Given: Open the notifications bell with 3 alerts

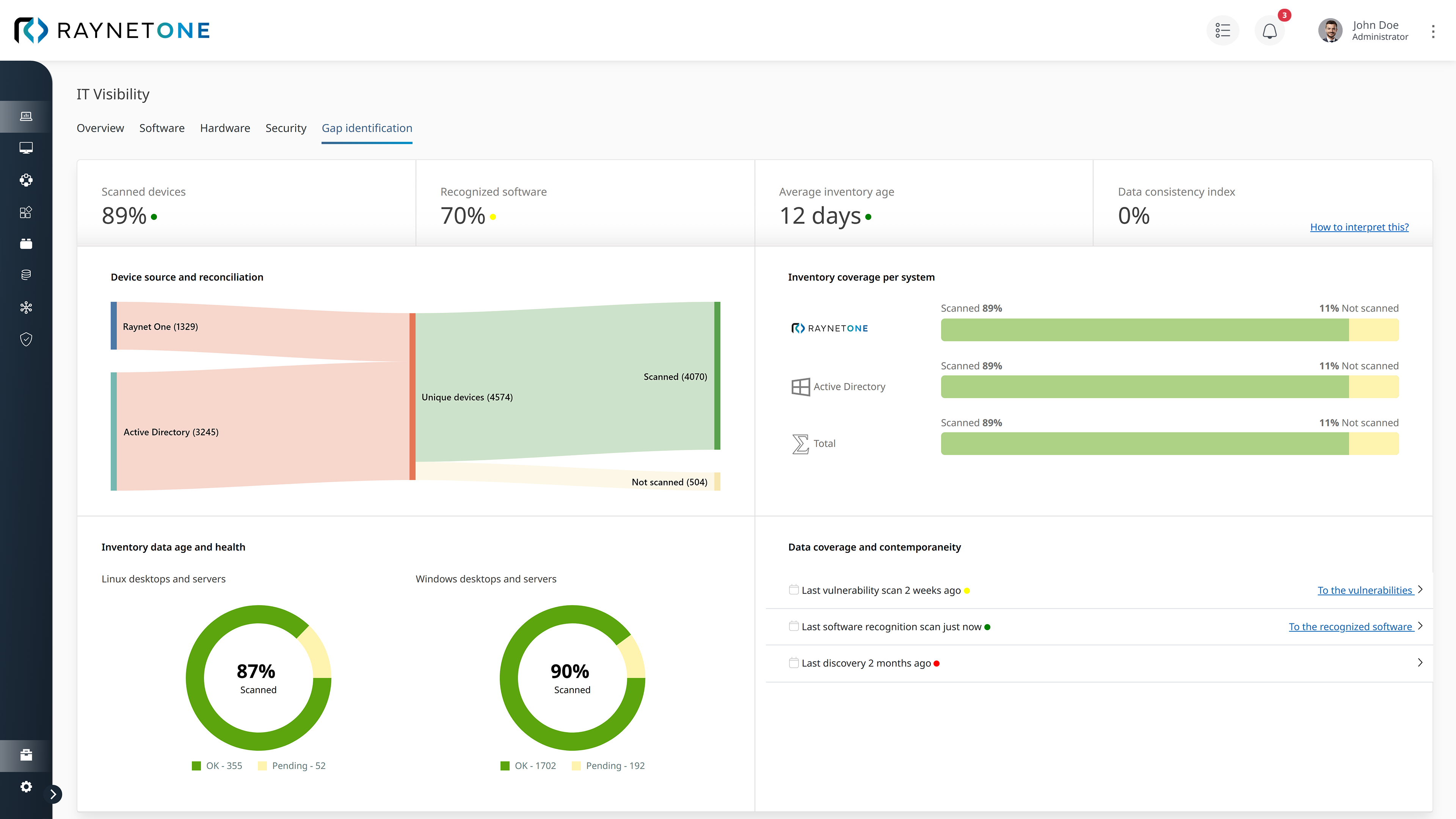Looking at the screenshot, I should pyautogui.click(x=1269, y=31).
